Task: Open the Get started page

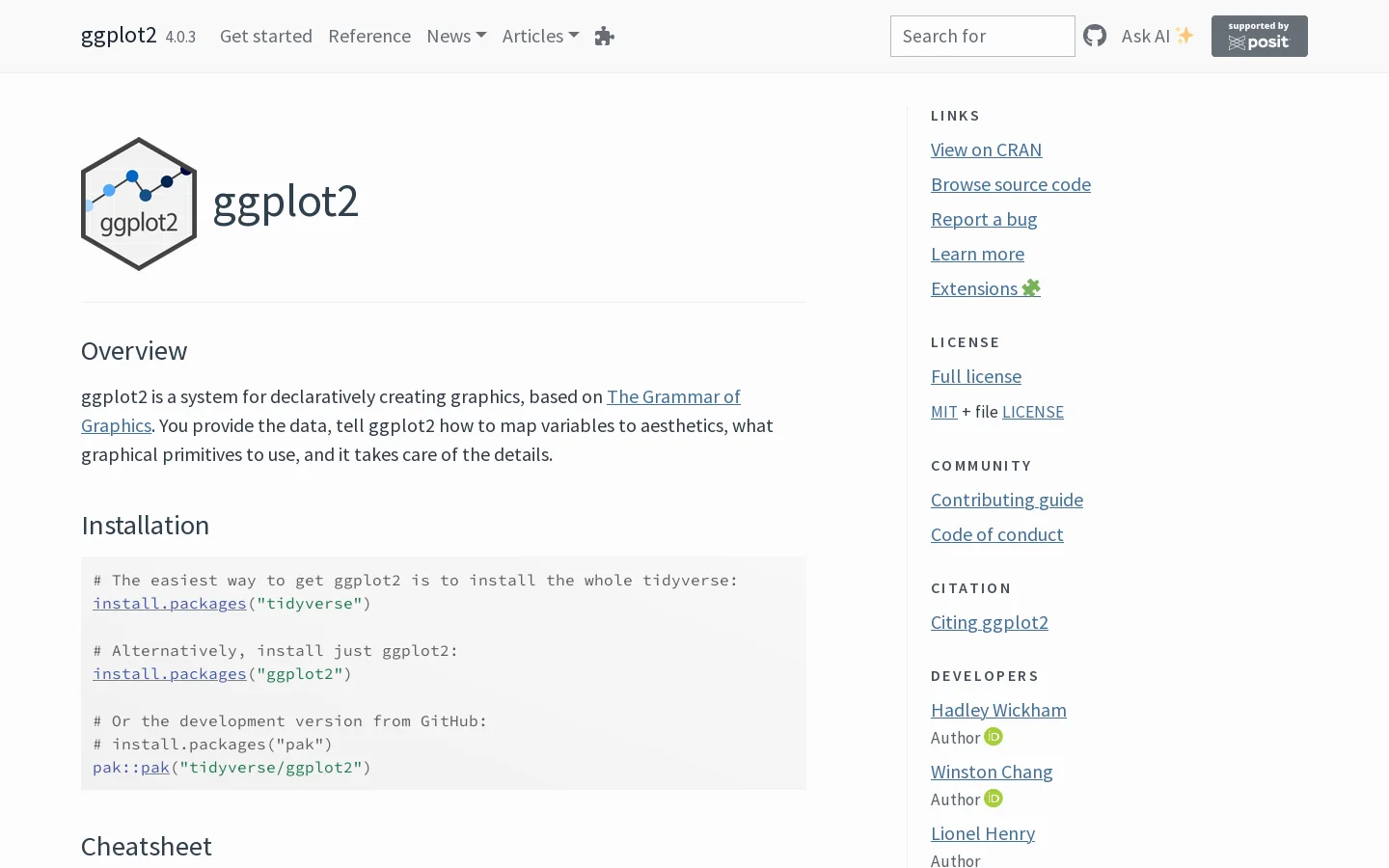Action: click(x=266, y=36)
